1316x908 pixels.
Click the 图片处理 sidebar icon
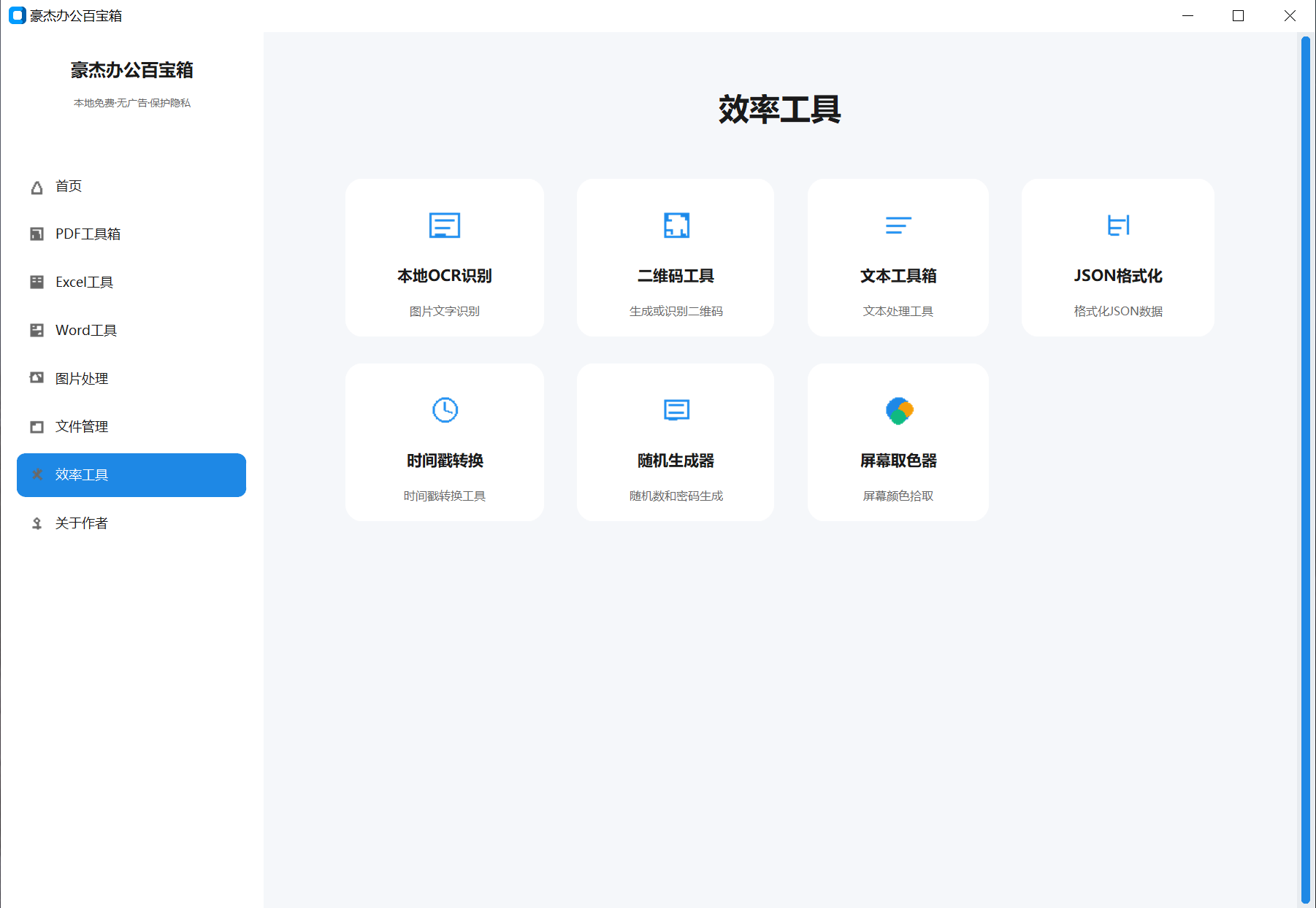pyautogui.click(x=37, y=378)
